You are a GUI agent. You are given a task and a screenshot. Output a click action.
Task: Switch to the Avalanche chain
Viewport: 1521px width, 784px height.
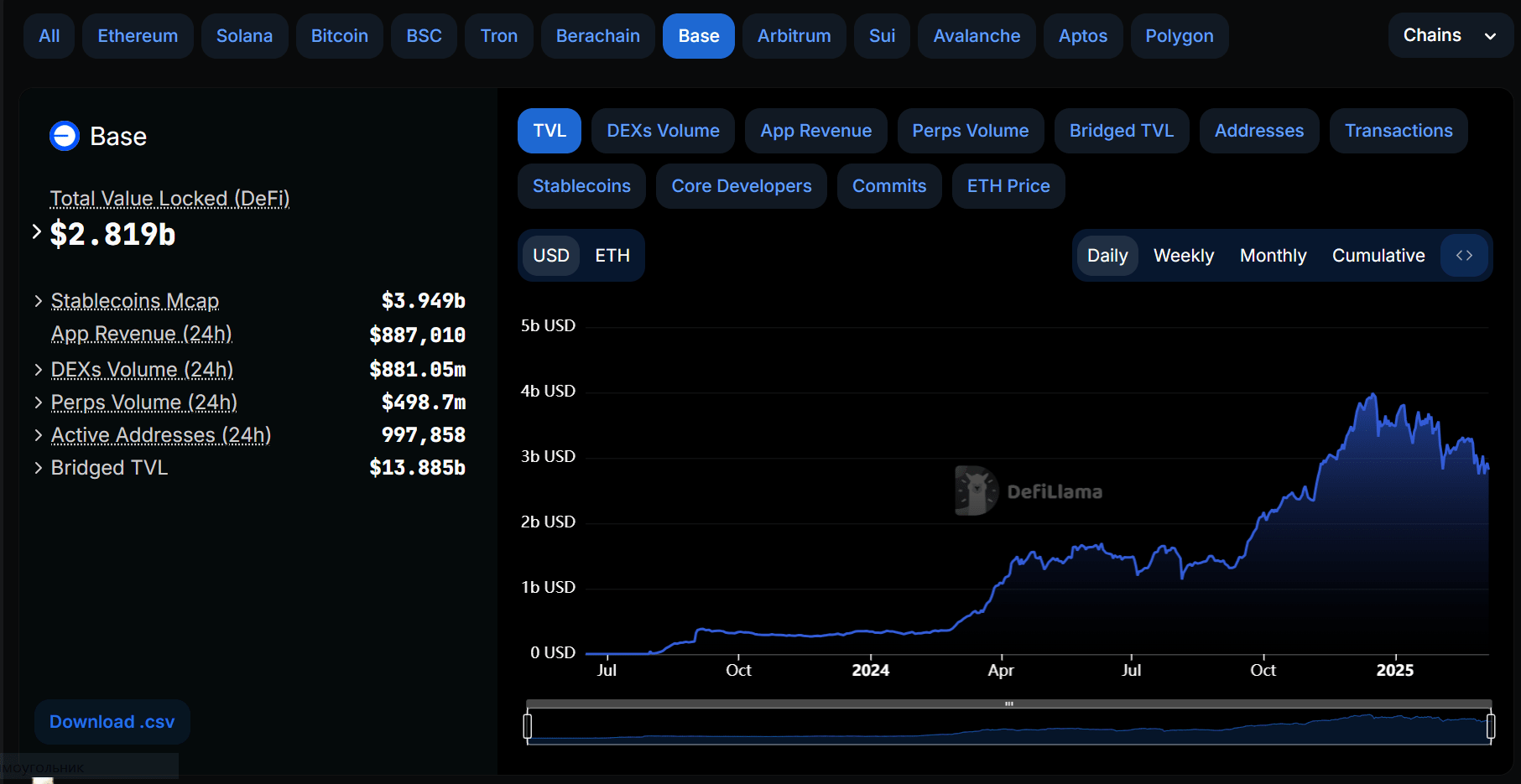tap(977, 36)
